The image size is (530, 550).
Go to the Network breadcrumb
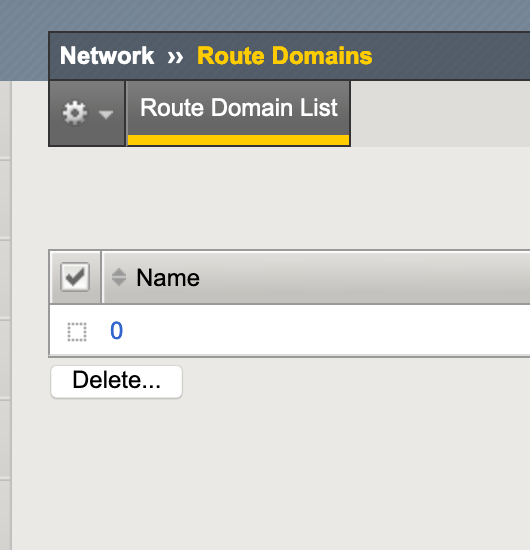click(107, 56)
